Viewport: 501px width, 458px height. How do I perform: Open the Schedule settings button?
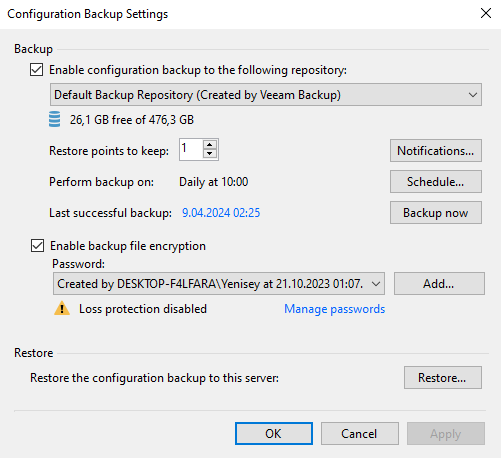(436, 182)
